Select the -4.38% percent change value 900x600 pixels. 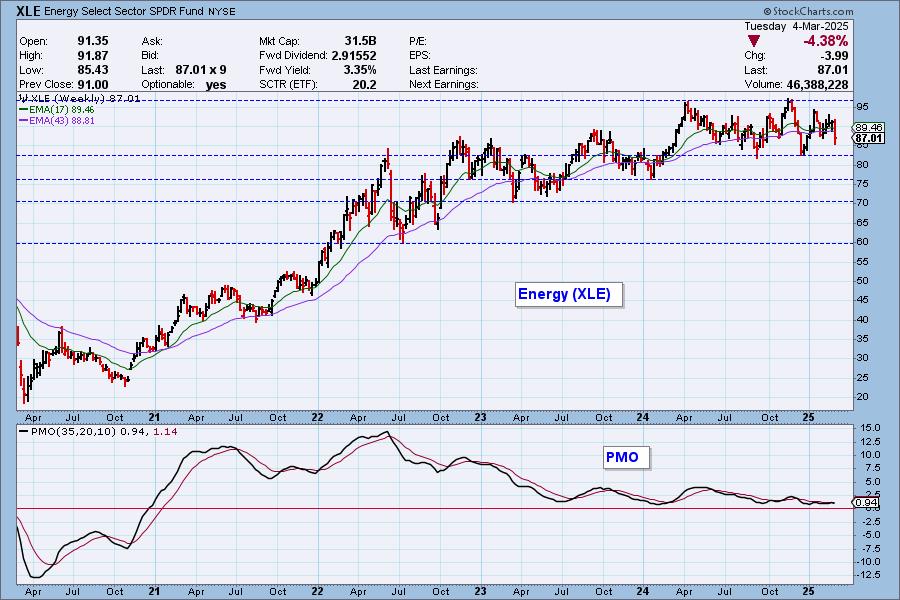click(825, 41)
